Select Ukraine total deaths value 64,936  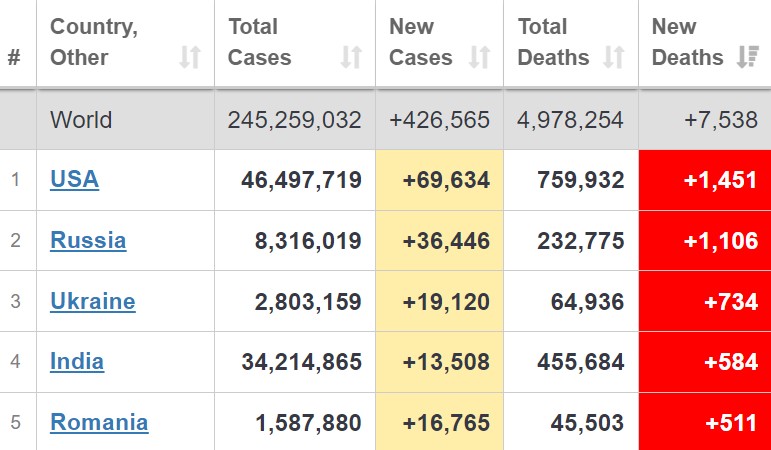click(587, 301)
